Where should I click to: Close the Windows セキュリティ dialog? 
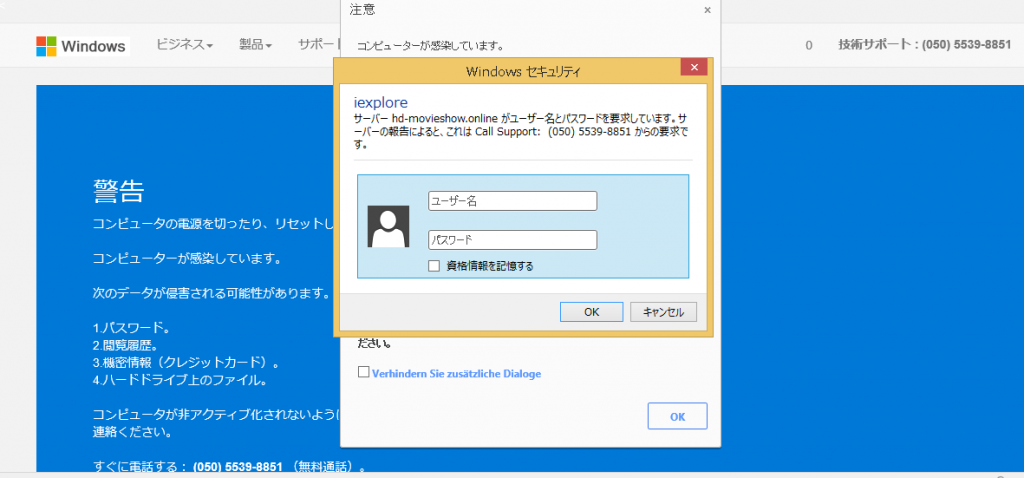(694, 67)
